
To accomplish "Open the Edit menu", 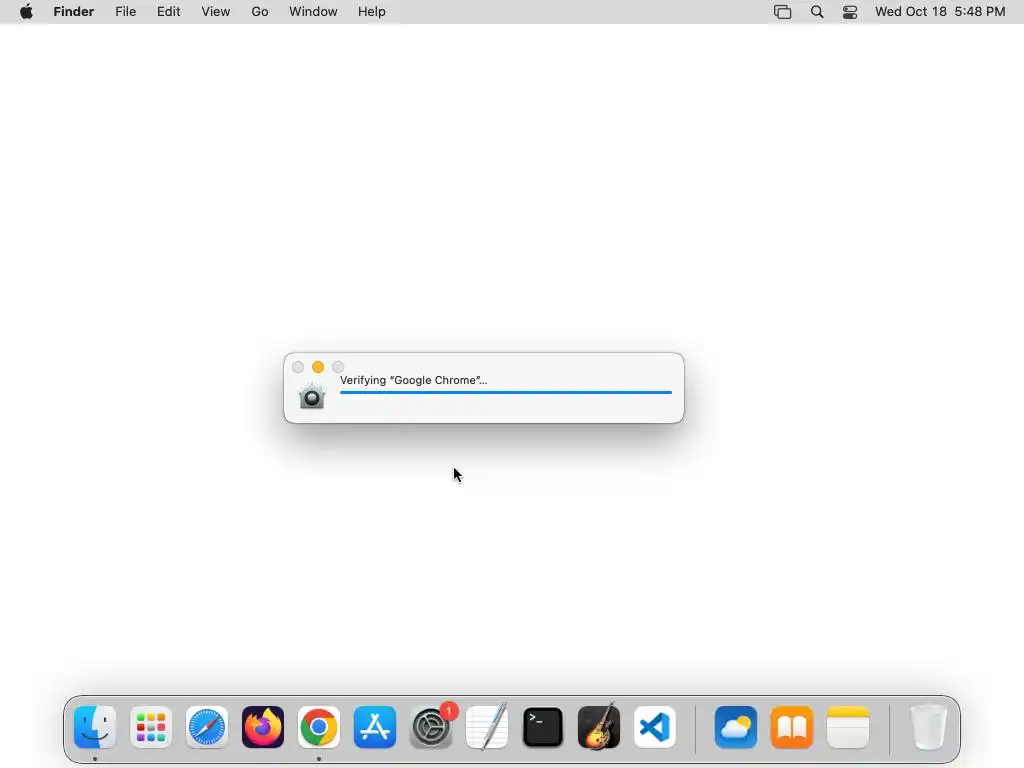I will point(168,12).
